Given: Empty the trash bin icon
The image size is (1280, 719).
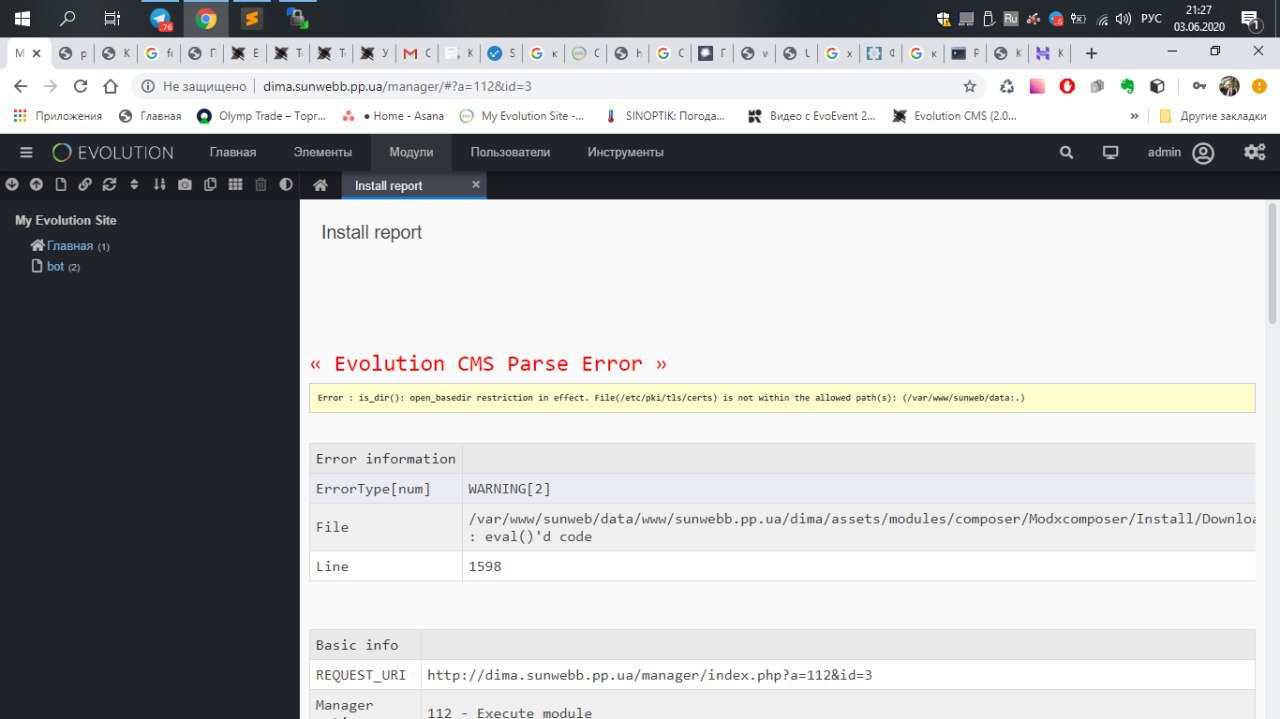Looking at the screenshot, I should click(261, 184).
